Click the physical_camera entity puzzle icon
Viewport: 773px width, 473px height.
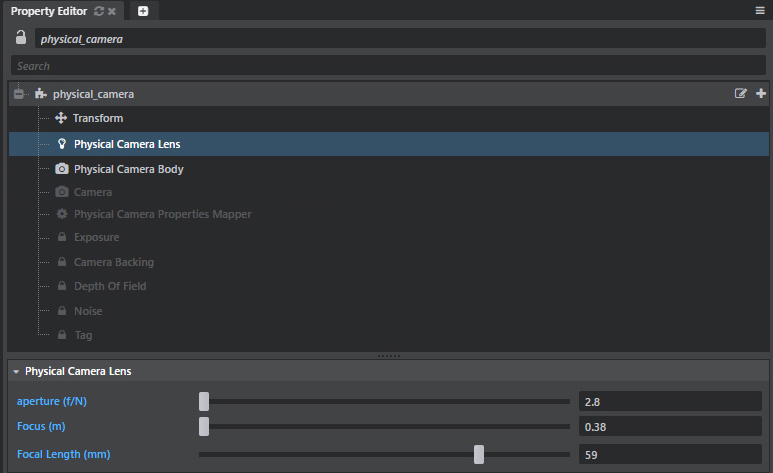point(41,94)
